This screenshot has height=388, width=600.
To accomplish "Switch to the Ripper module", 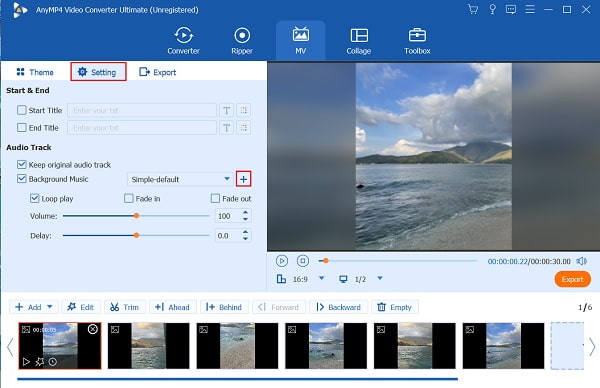I will point(242,41).
